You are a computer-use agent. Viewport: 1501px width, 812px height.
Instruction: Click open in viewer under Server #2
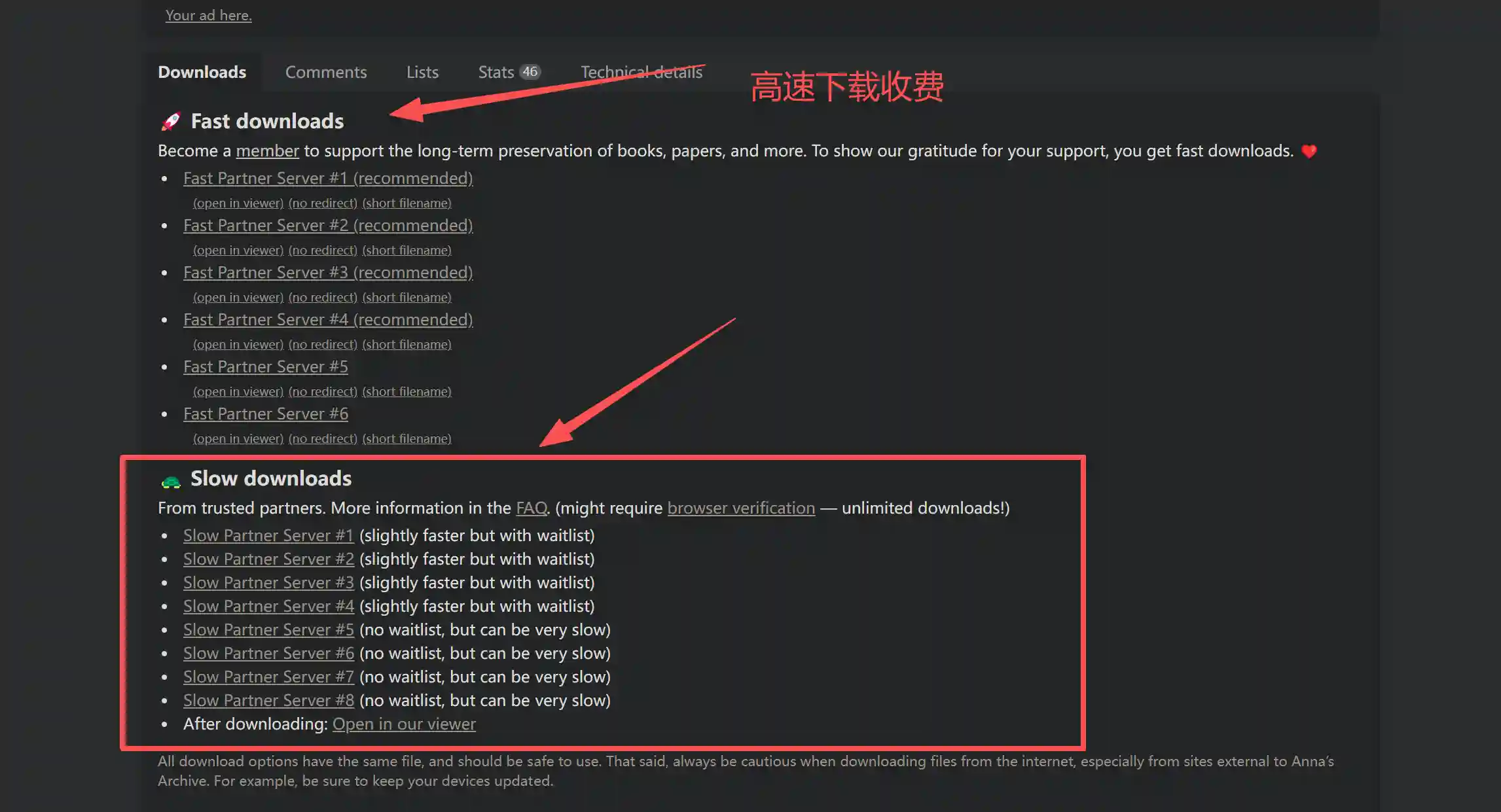[238, 250]
